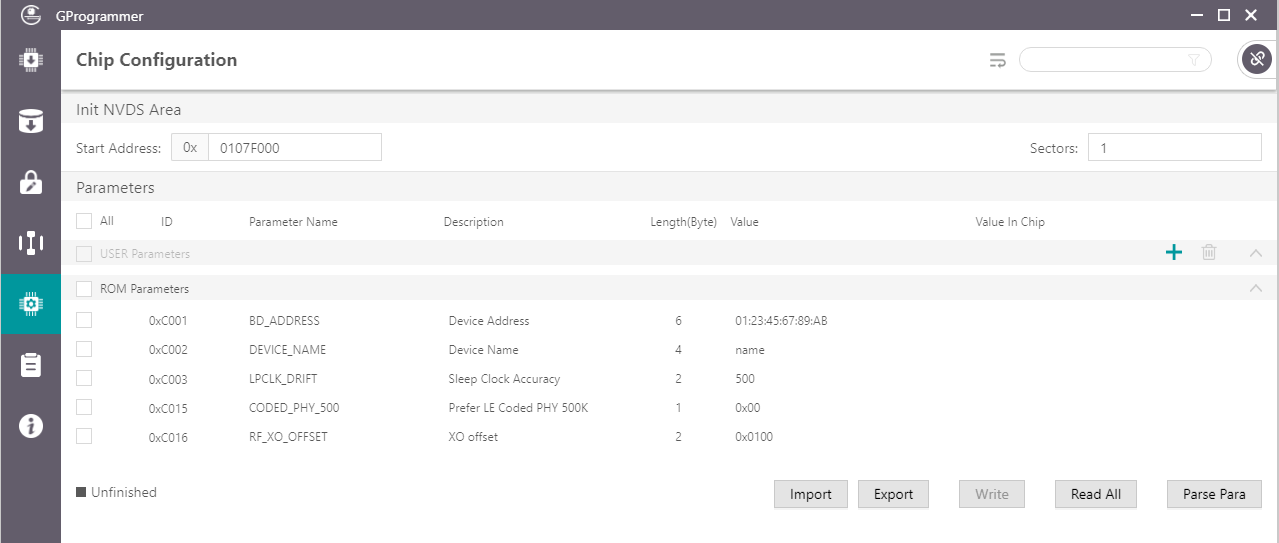
Task: Open the firmware chip icon in sidebar
Action: tap(30, 60)
